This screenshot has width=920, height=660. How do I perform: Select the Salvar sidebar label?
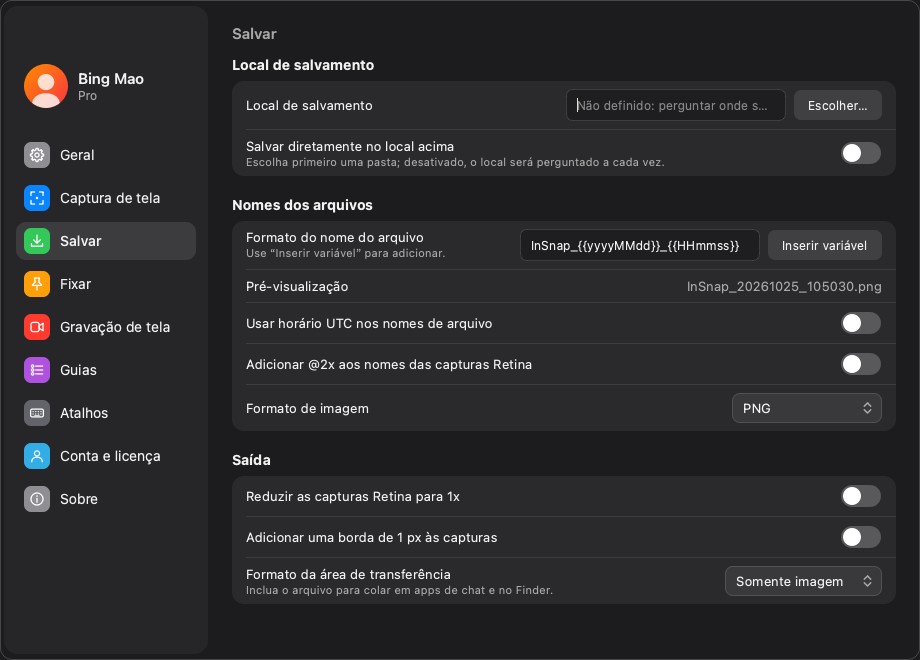(80, 241)
